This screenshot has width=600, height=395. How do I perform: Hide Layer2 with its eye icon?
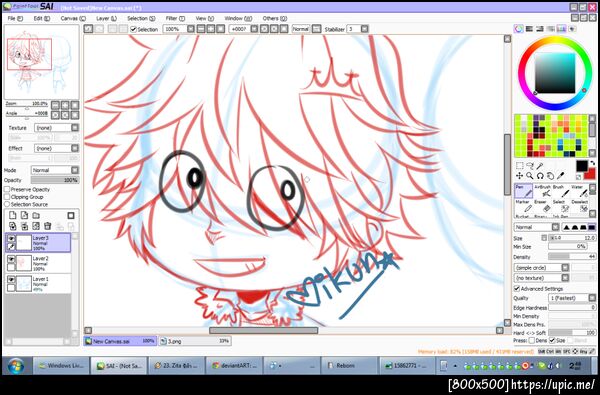(11, 259)
